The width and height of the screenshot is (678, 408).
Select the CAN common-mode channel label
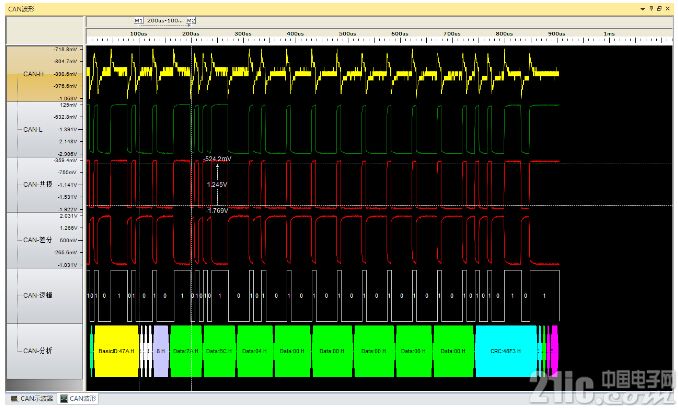click(x=38, y=185)
